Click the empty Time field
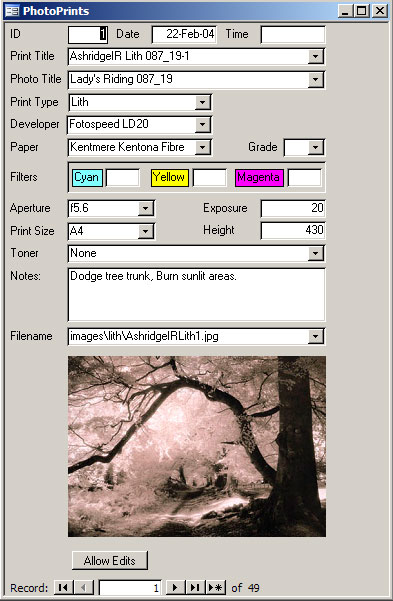The image size is (393, 601). tap(293, 34)
